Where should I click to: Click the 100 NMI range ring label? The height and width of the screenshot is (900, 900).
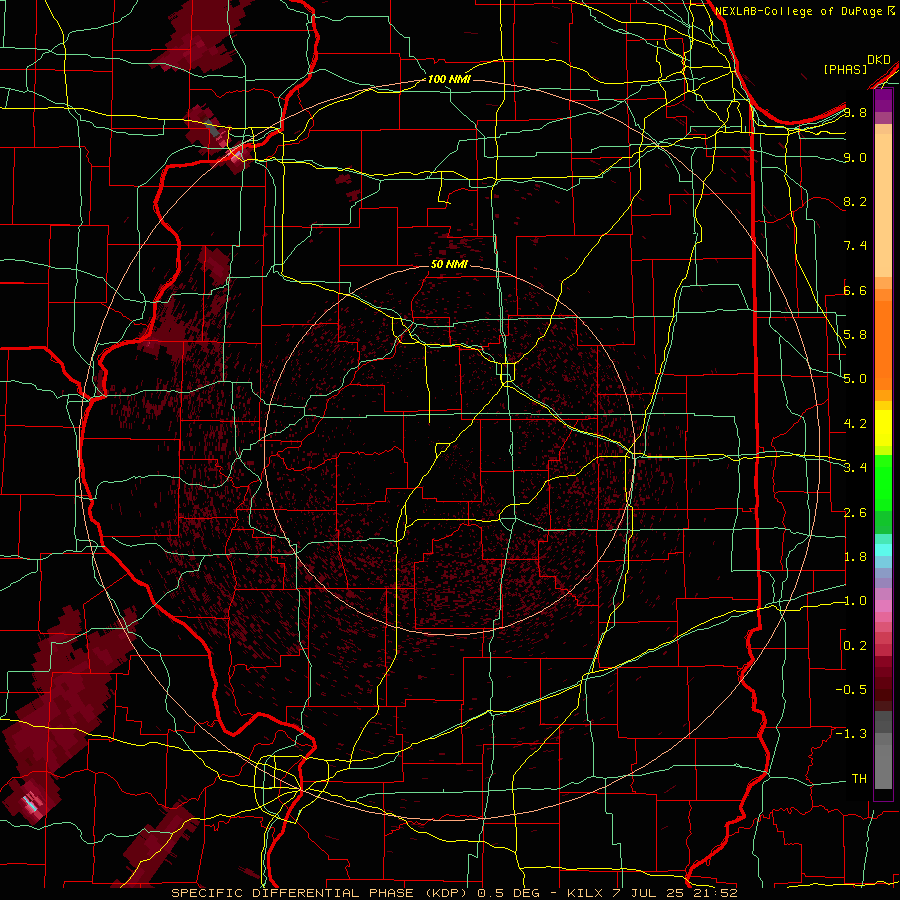(449, 79)
